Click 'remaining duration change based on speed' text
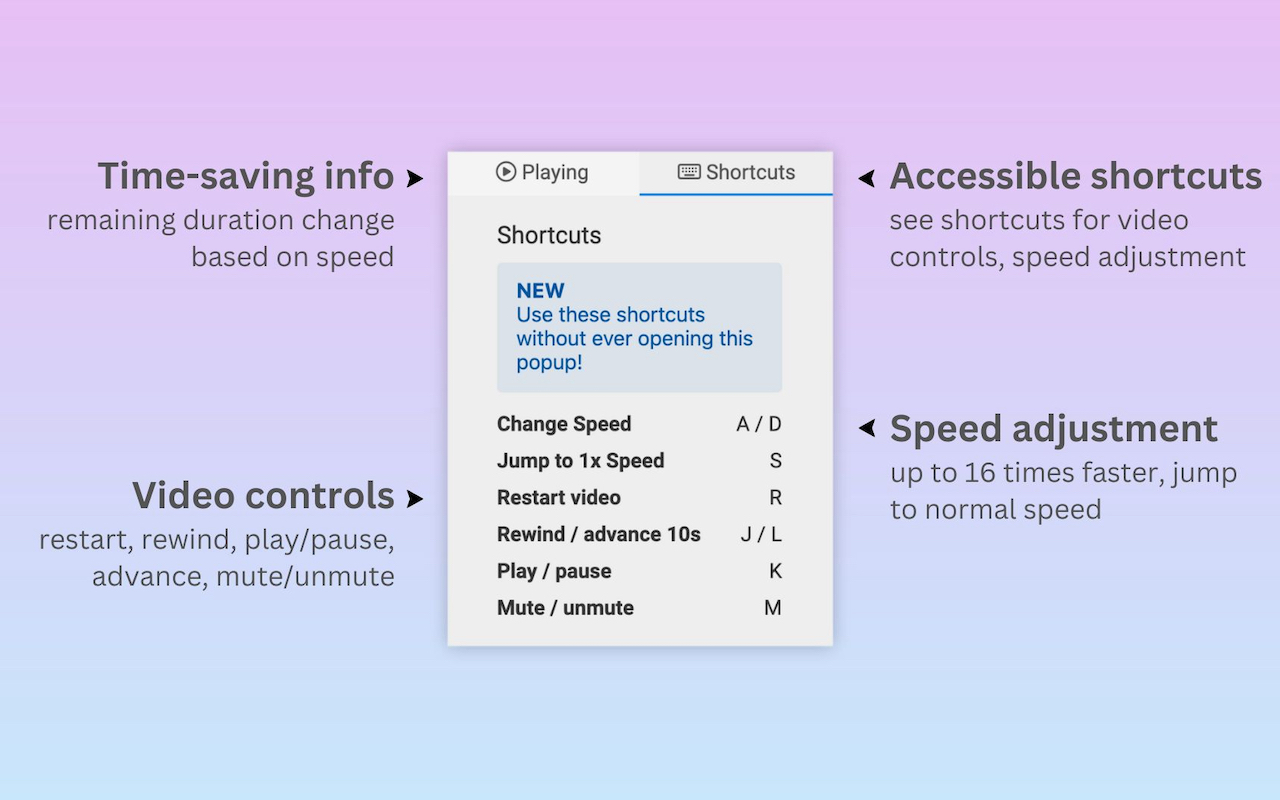Image resolution: width=1280 pixels, height=800 pixels. point(221,238)
